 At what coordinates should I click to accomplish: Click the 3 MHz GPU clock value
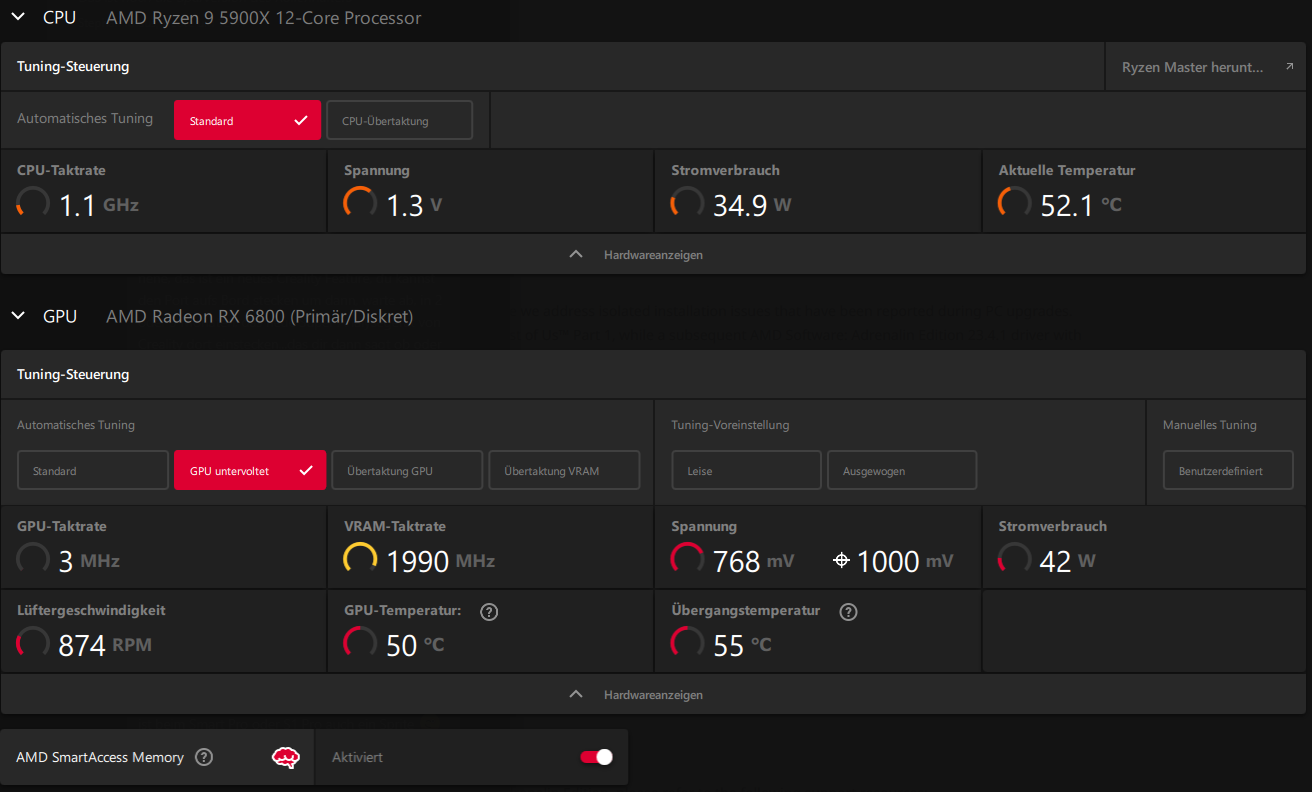[x=89, y=562]
